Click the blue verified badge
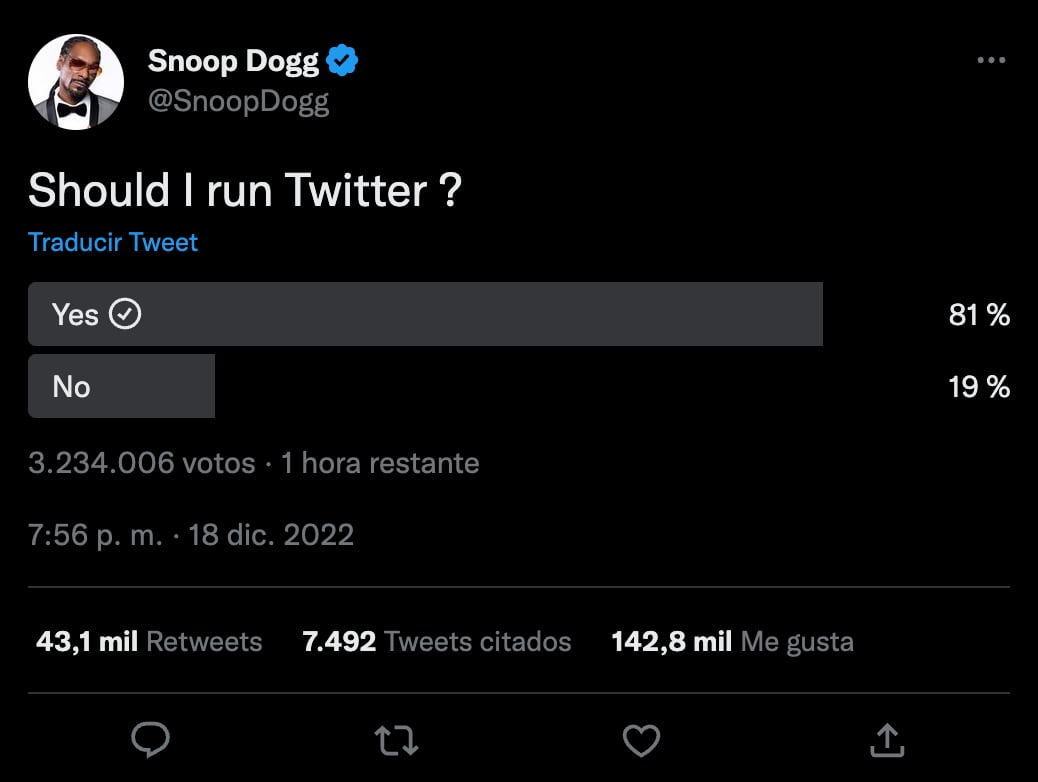Screen dimensions: 1038x782 point(344,61)
